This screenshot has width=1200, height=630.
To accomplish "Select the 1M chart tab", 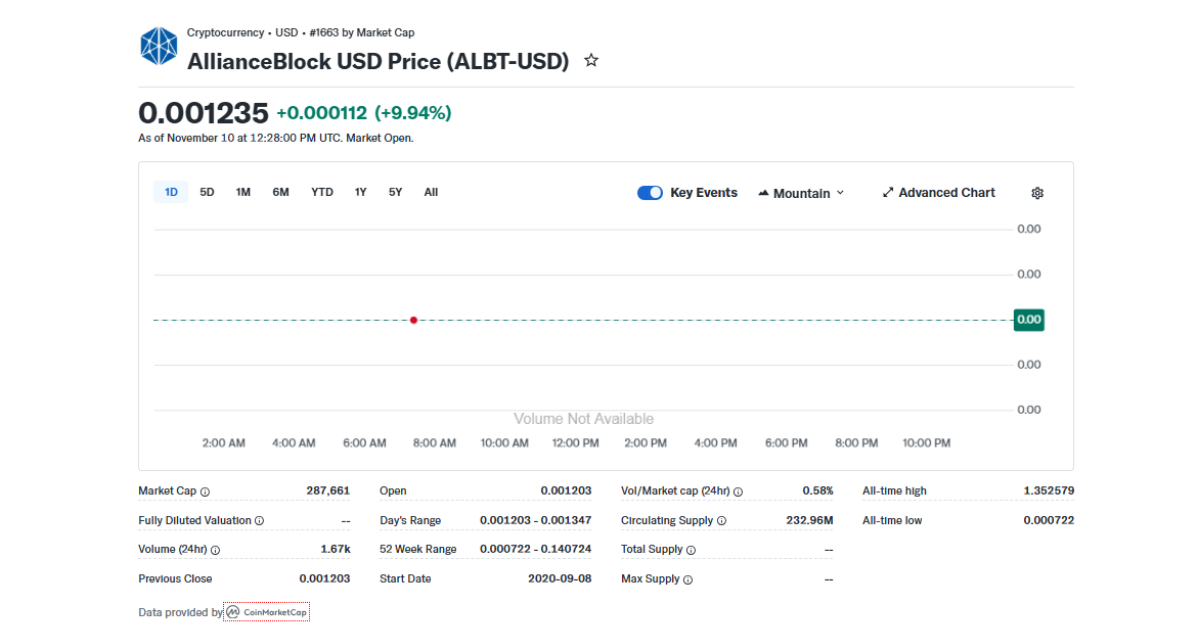I will pos(242,191).
